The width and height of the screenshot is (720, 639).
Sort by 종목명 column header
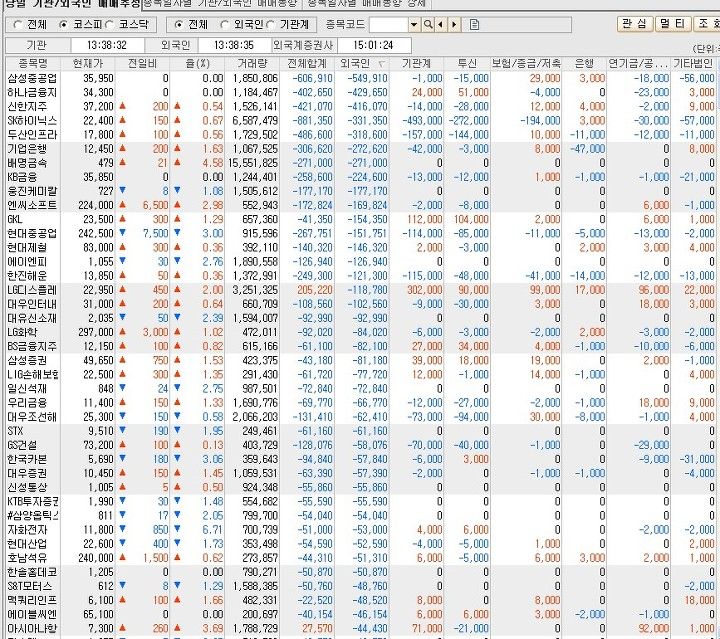pyautogui.click(x=33, y=63)
